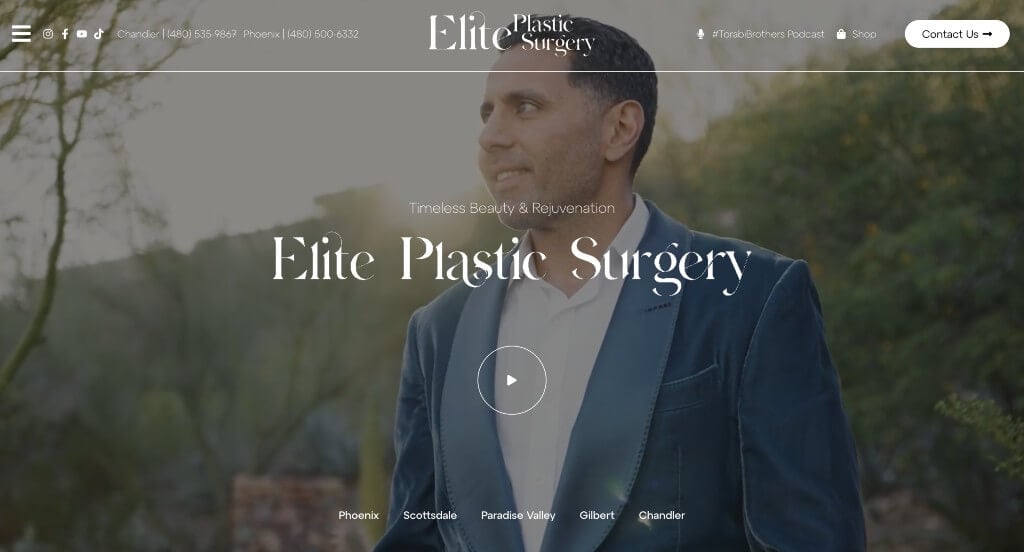Screen dimensions: 1024x552
Task: Open the hamburger menu
Action: [21, 34]
